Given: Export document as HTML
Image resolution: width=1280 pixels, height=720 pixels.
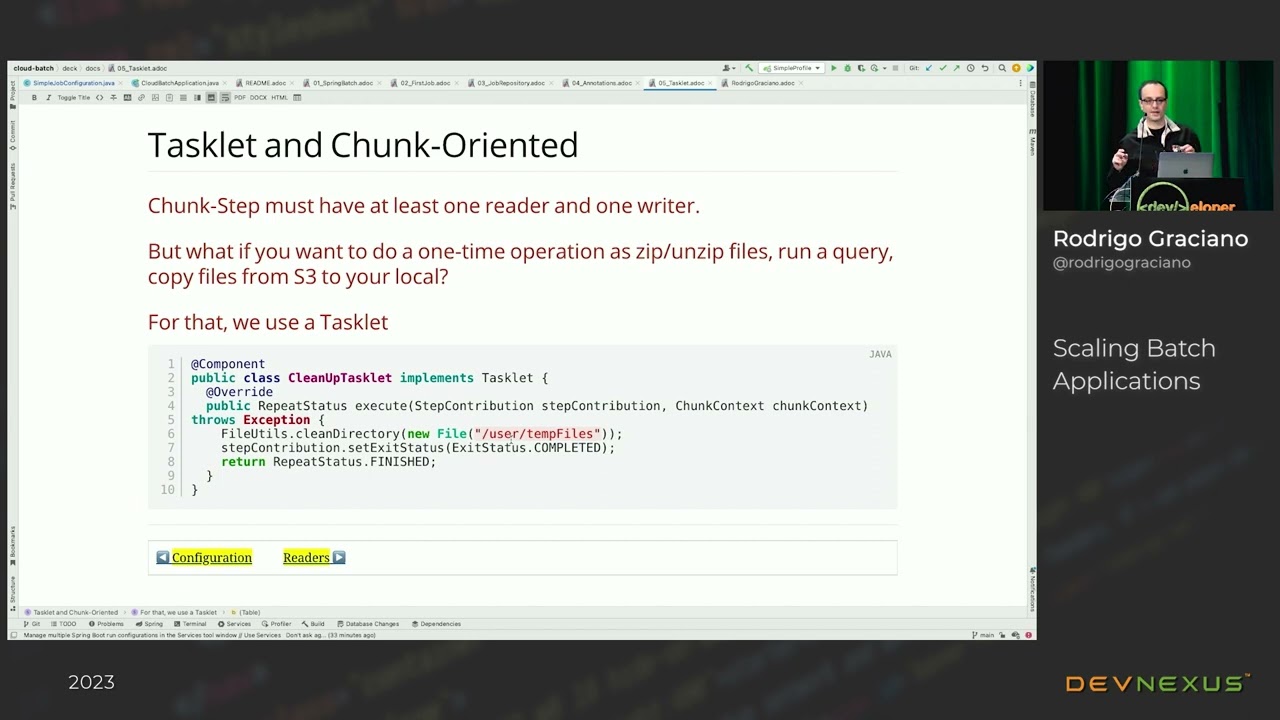Looking at the screenshot, I should point(279,97).
